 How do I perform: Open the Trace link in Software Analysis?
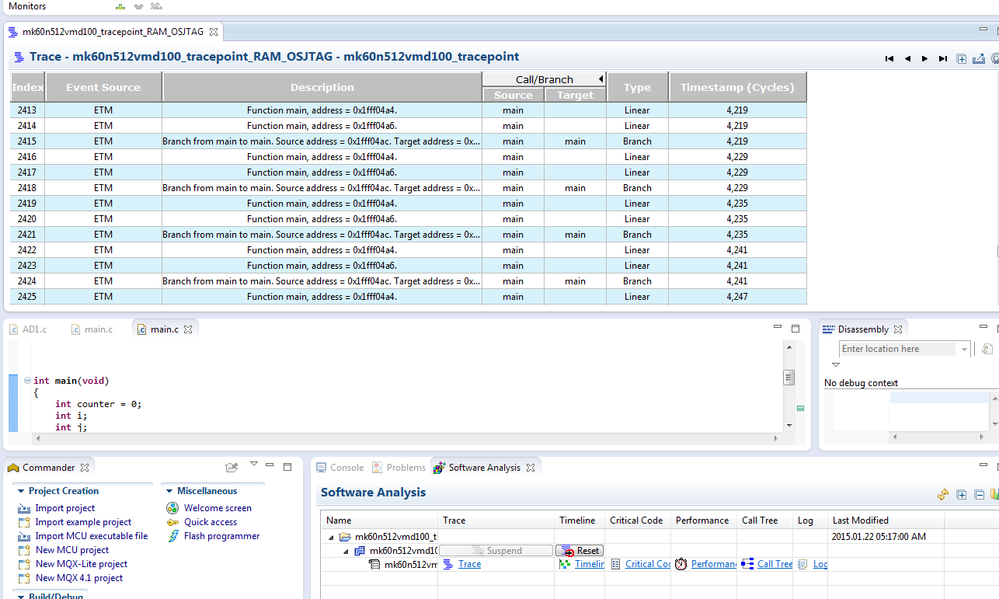click(470, 564)
